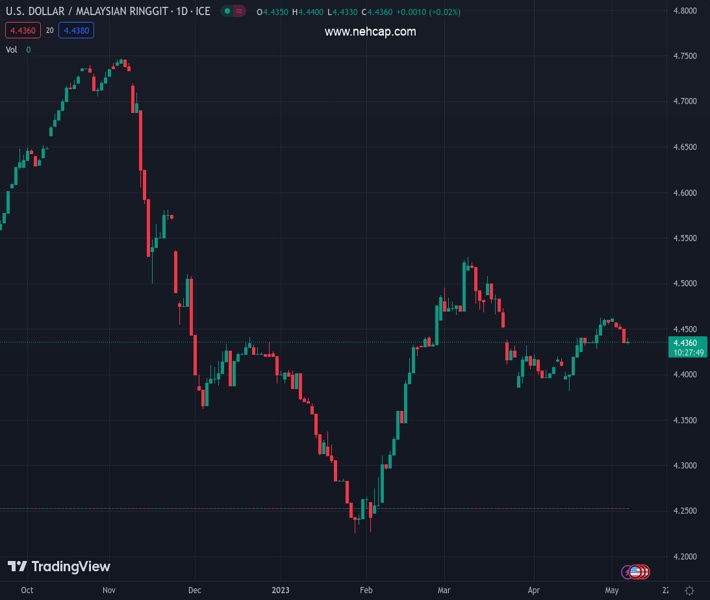The width and height of the screenshot is (710, 600).
Task: Click the spread value 20 between prices
Action: 49,31
